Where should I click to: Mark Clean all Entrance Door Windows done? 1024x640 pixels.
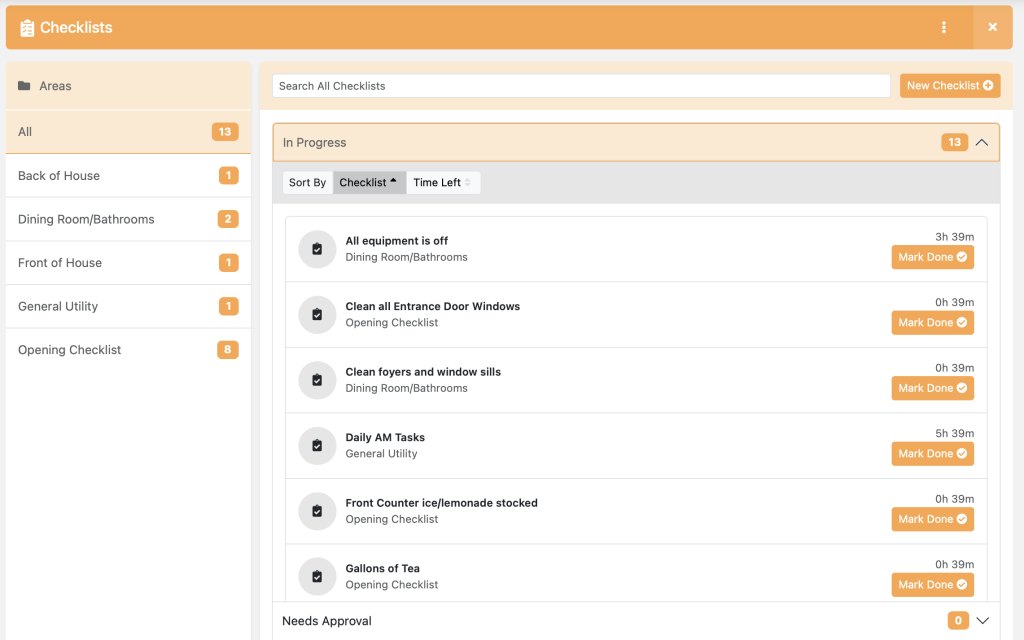[932, 323]
